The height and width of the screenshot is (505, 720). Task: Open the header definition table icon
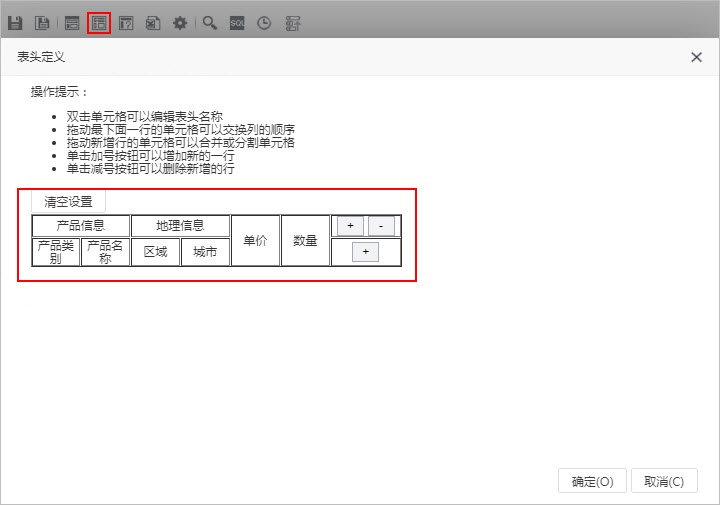point(99,23)
